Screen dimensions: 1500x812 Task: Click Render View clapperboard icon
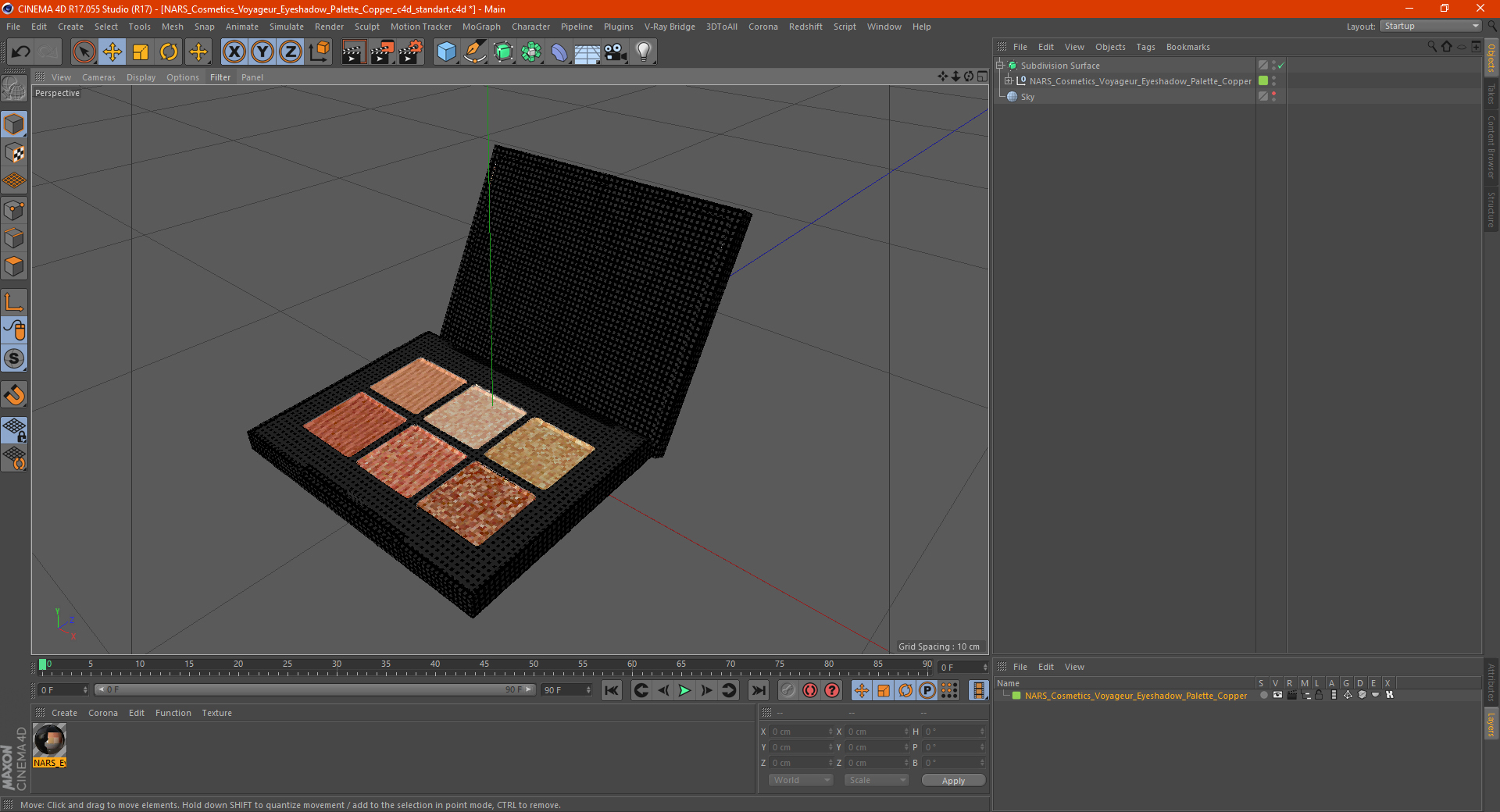tap(353, 52)
